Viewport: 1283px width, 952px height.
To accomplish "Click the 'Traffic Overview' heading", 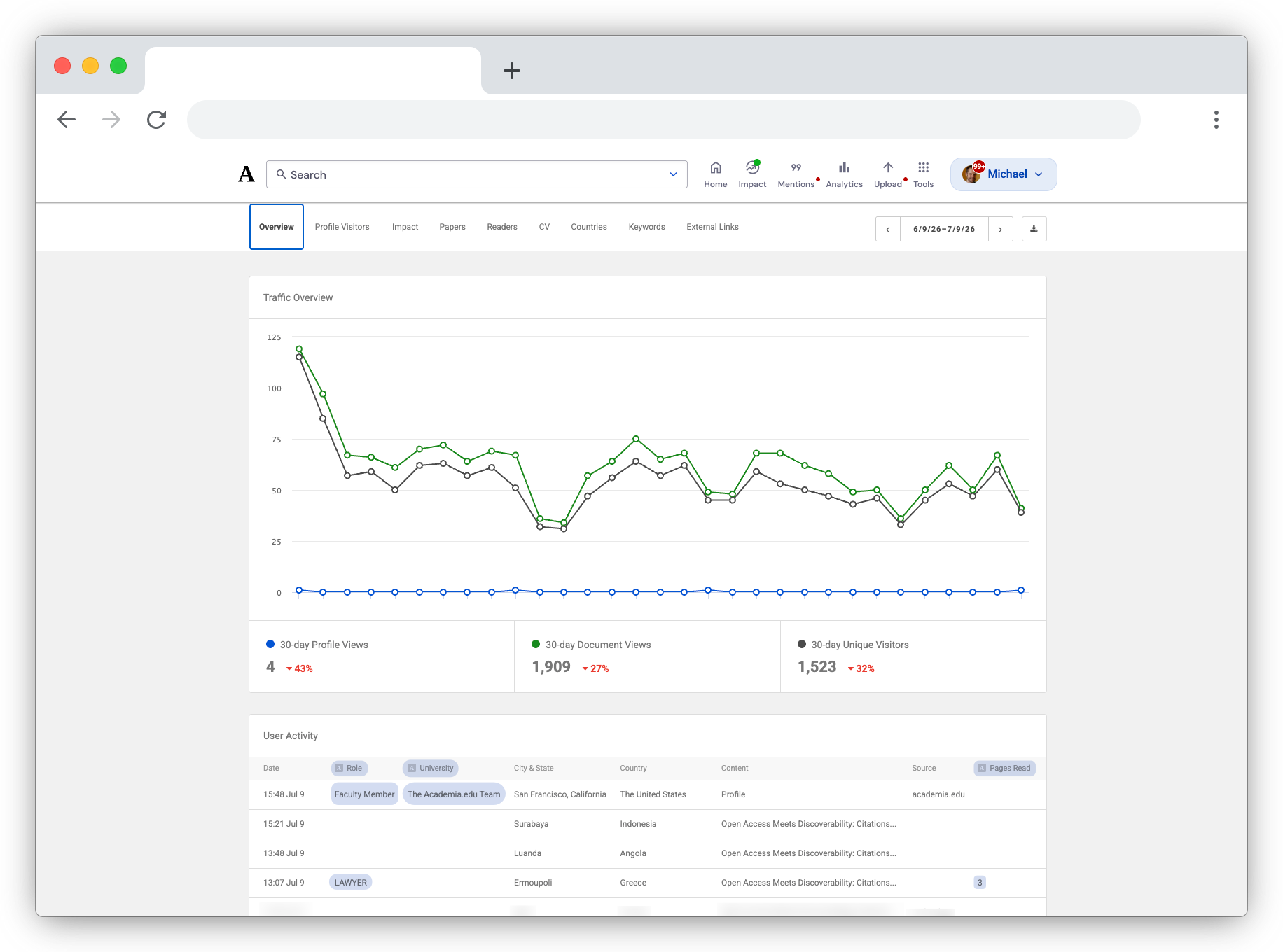I will pyautogui.click(x=298, y=297).
